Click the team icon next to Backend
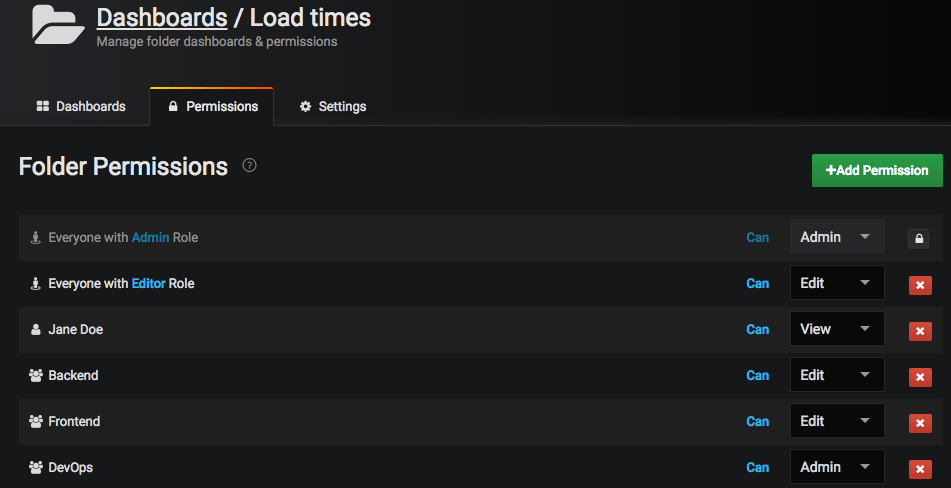The height and width of the screenshot is (488, 951). pos(36,375)
